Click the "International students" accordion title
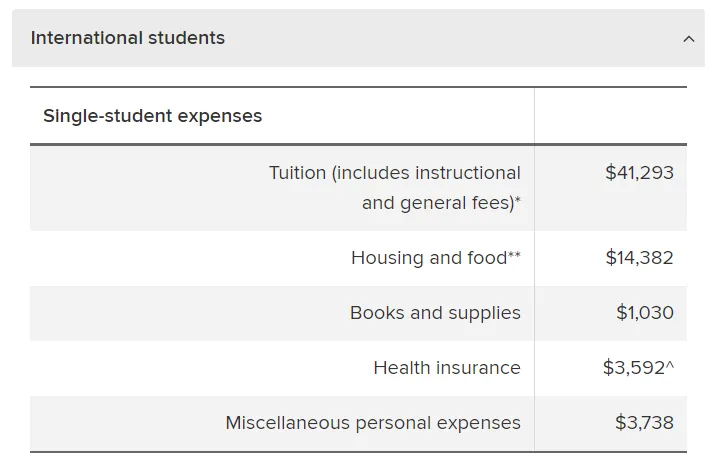 [x=128, y=38]
